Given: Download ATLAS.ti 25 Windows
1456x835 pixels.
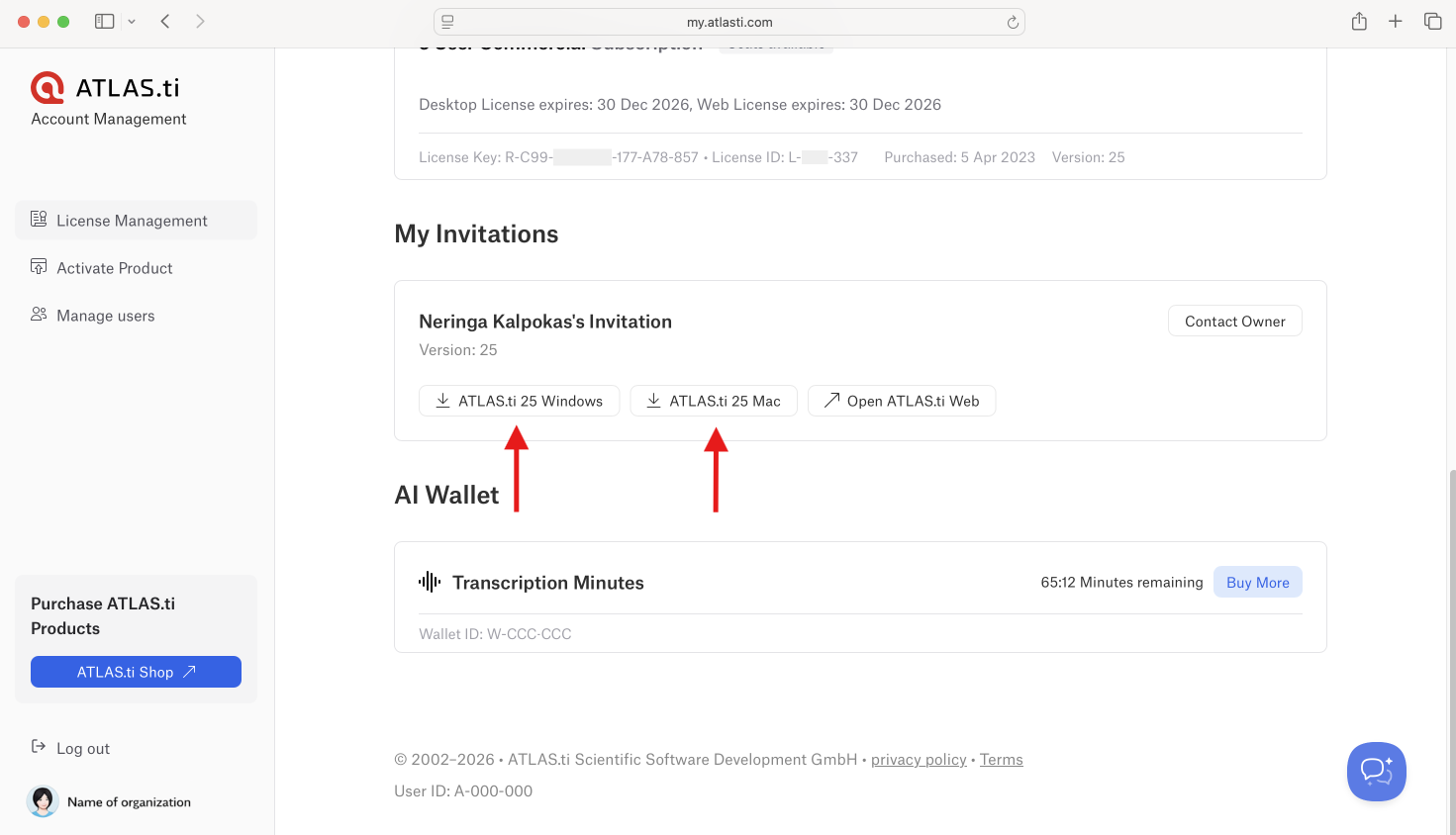Looking at the screenshot, I should (519, 401).
